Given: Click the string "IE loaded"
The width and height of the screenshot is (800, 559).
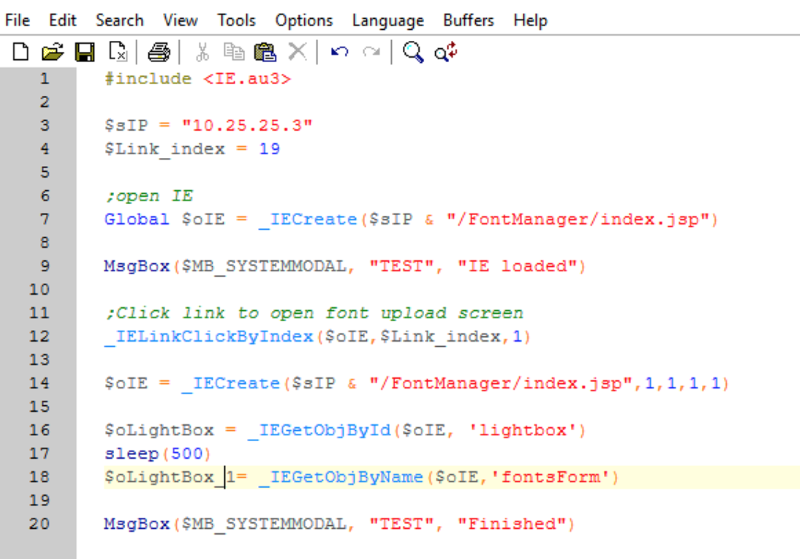Looking at the screenshot, I should pyautogui.click(x=517, y=266).
